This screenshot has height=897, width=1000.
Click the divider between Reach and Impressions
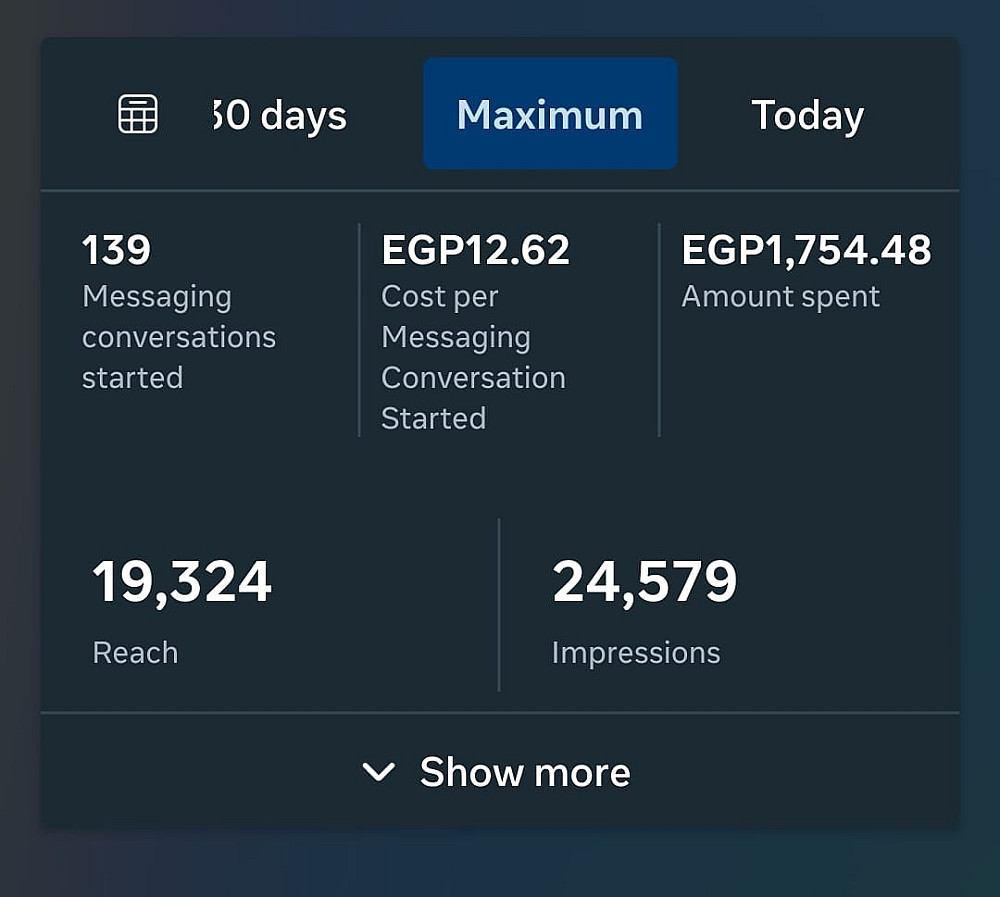(x=498, y=604)
